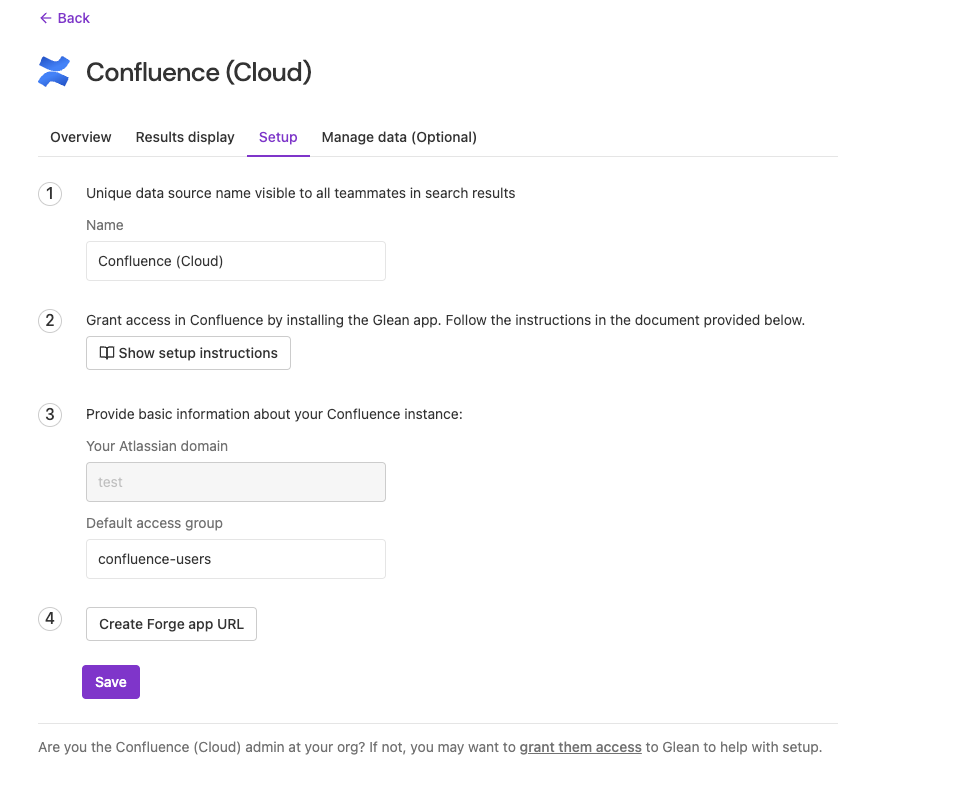
Task: Switch to the Overview tab
Action: (80, 137)
